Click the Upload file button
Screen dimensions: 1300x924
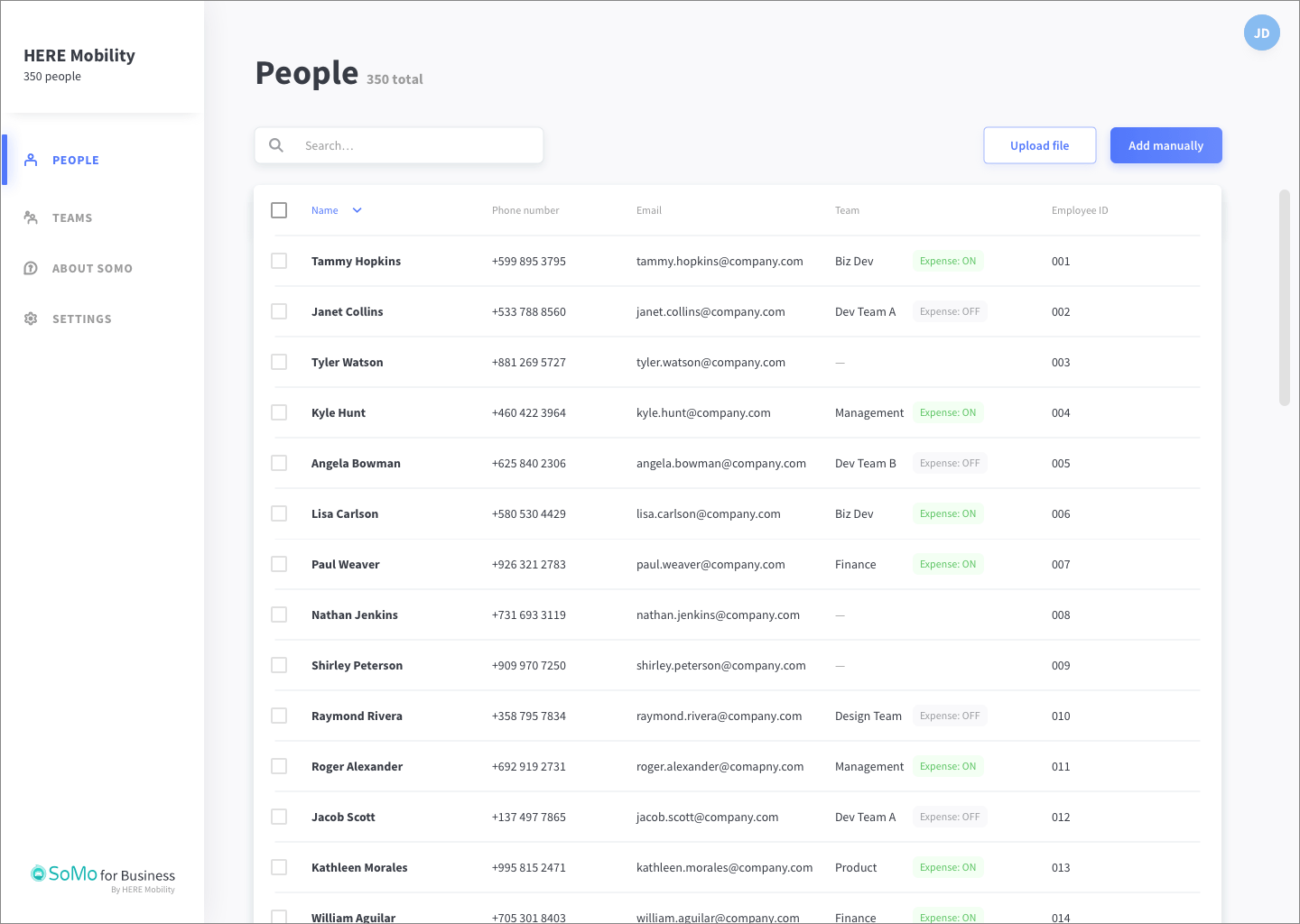1040,145
